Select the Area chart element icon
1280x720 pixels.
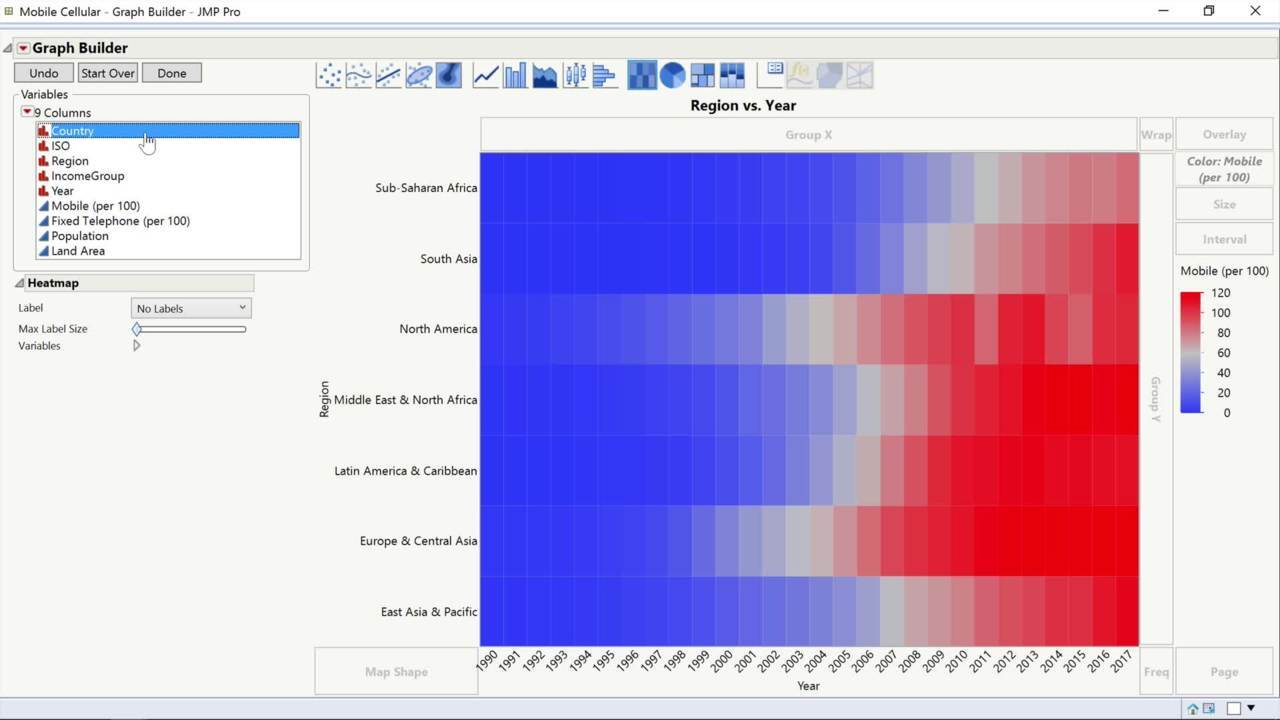click(x=544, y=74)
